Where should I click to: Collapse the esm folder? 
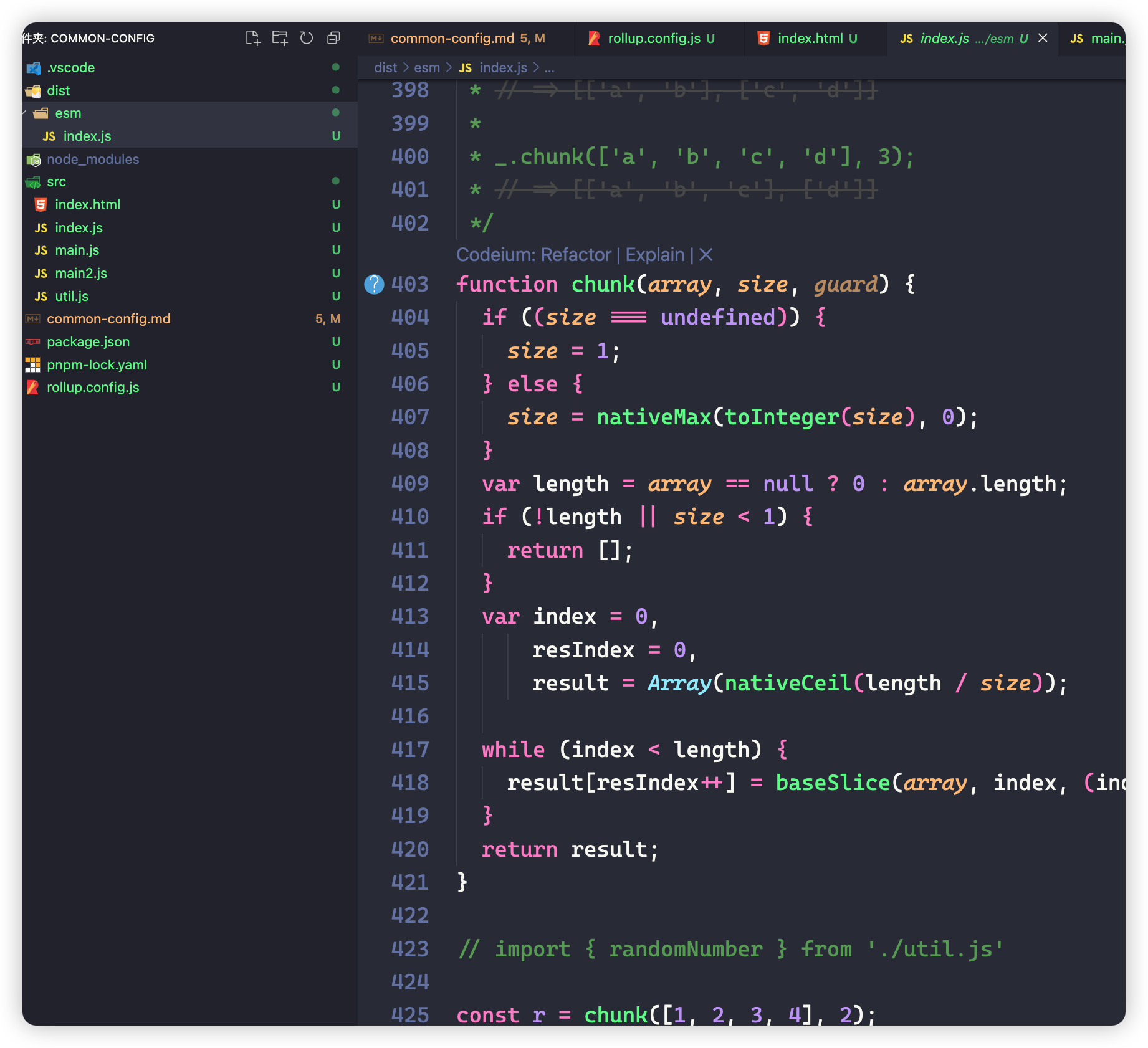click(190, 113)
